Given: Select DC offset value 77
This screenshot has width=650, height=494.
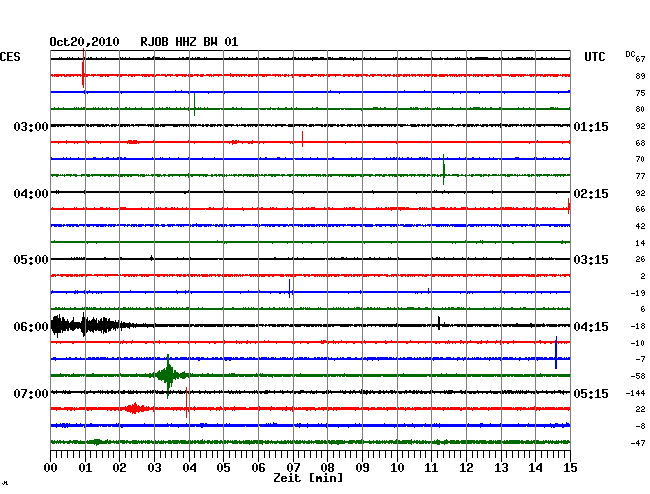Looking at the screenshot, I should coord(640,176).
